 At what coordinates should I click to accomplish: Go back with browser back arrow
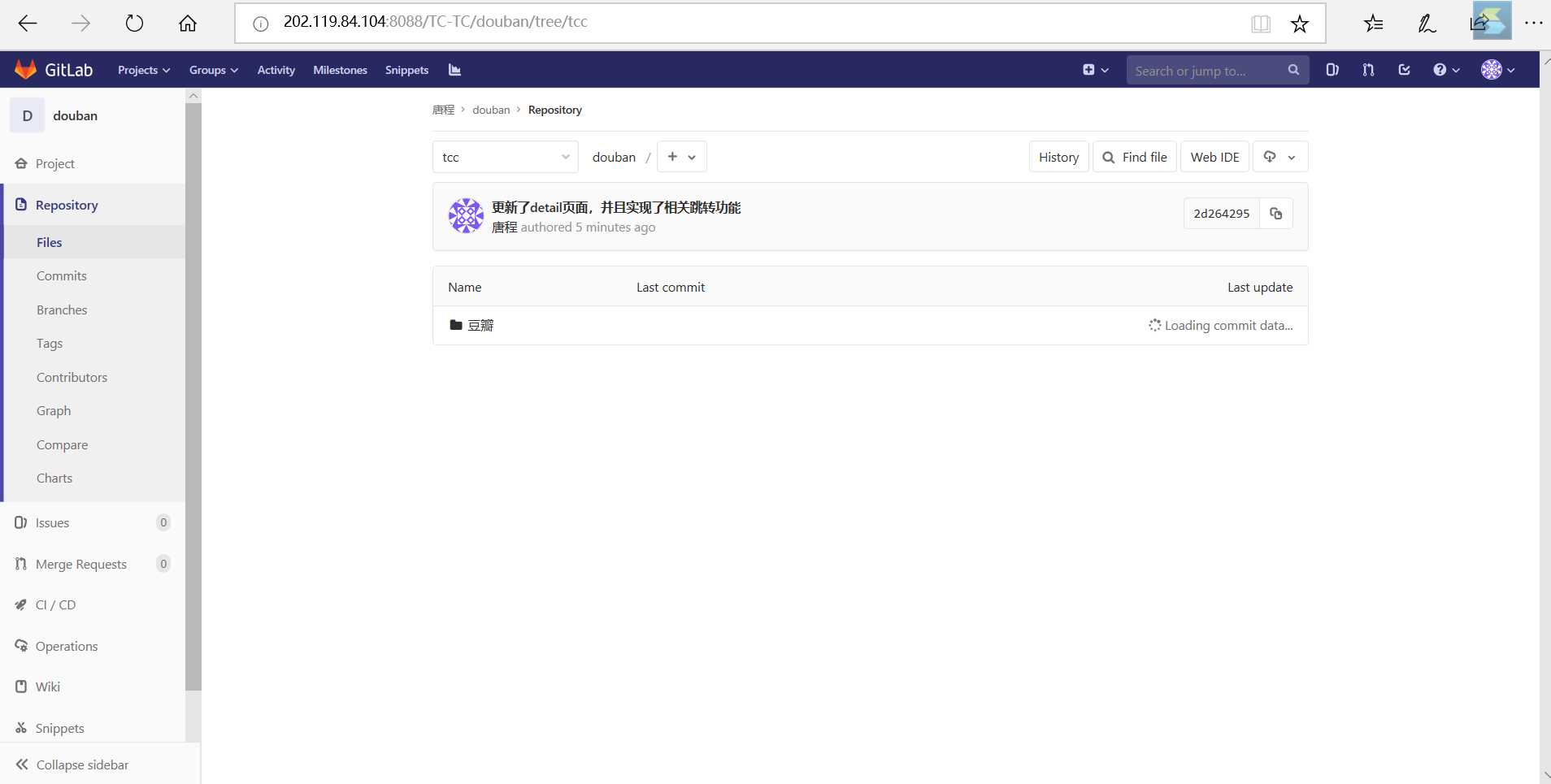coord(28,24)
